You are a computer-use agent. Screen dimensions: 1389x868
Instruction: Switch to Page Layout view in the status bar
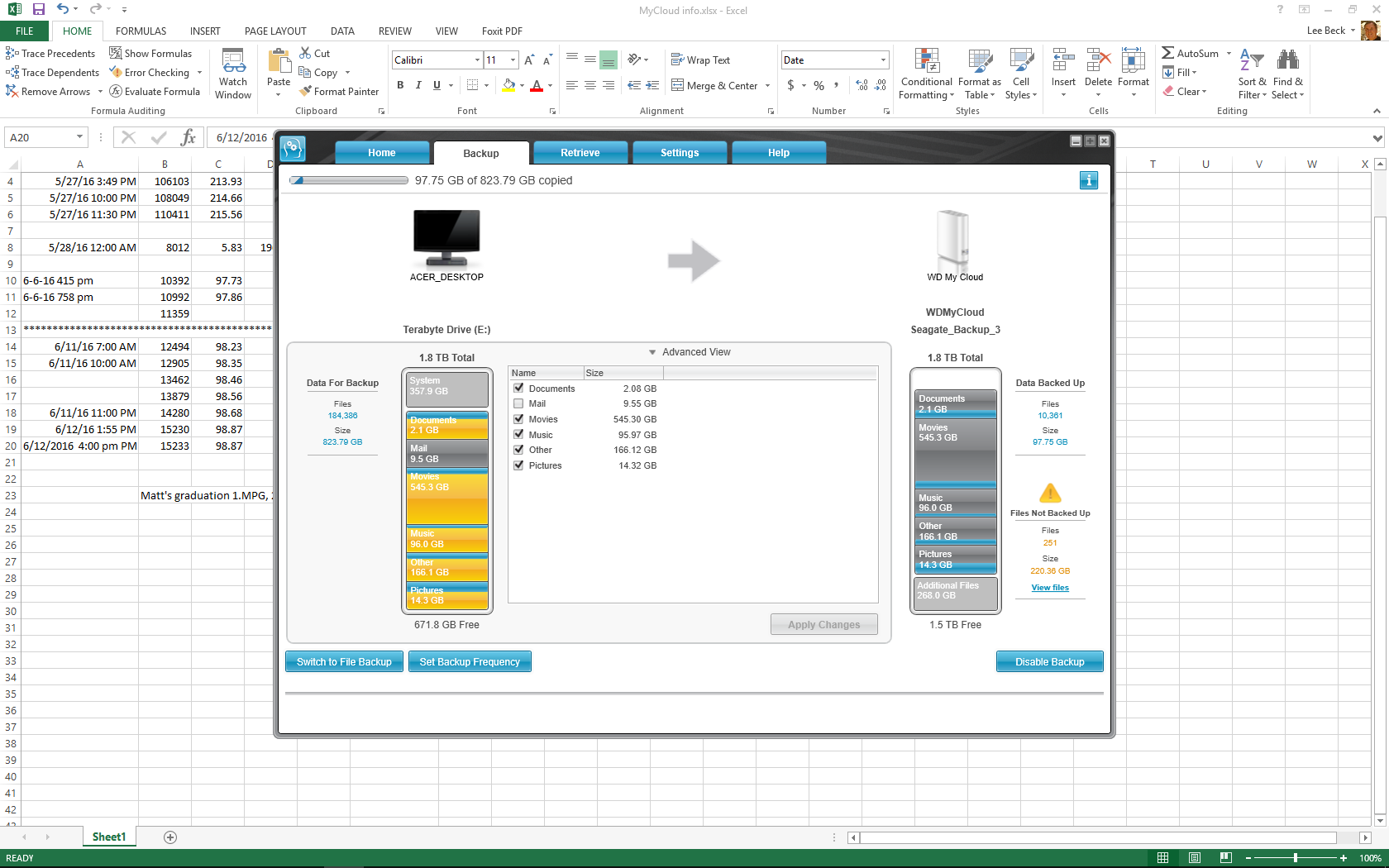1195,858
